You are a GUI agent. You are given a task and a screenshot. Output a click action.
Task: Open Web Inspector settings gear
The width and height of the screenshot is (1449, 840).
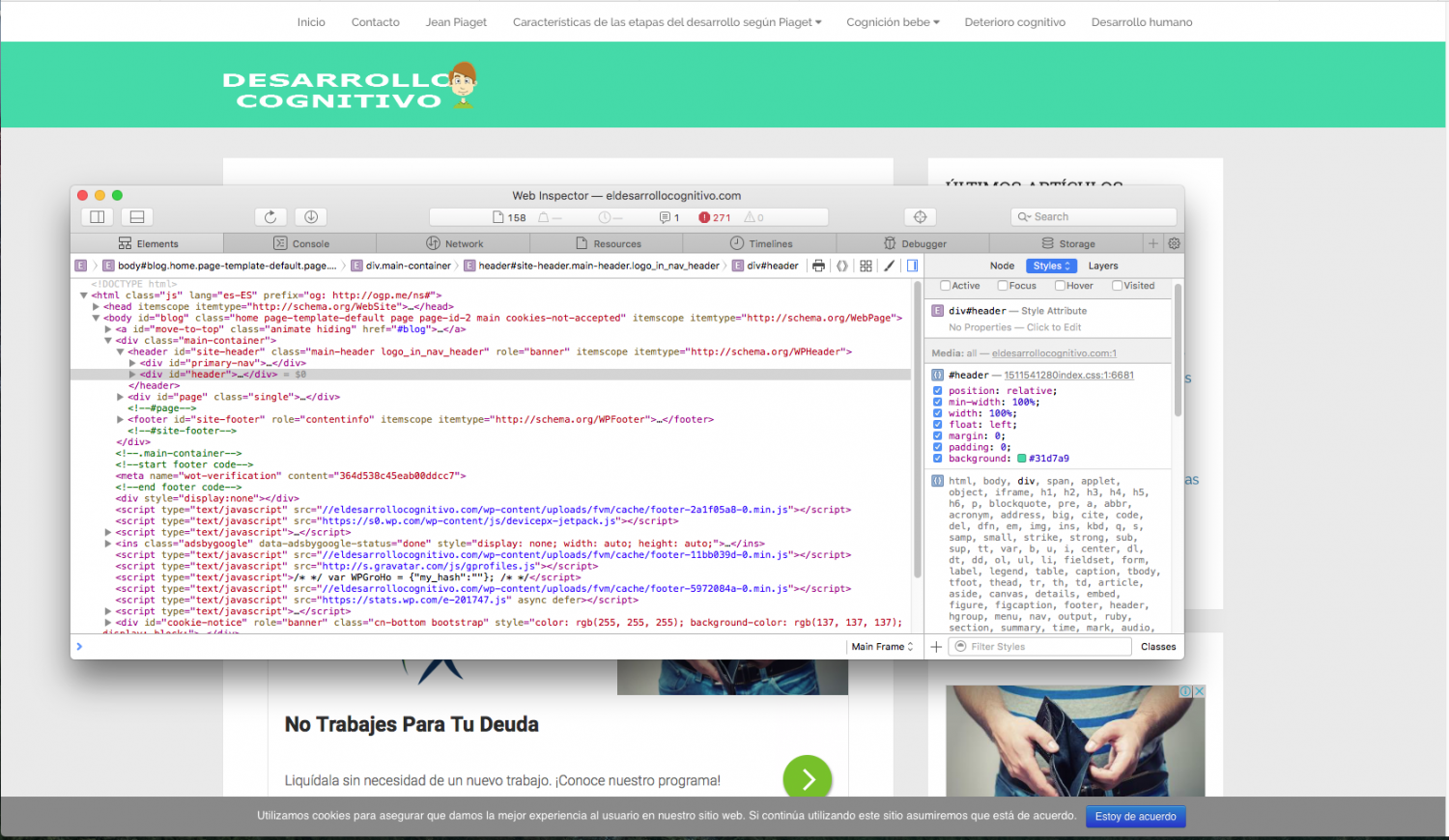pyautogui.click(x=1174, y=243)
